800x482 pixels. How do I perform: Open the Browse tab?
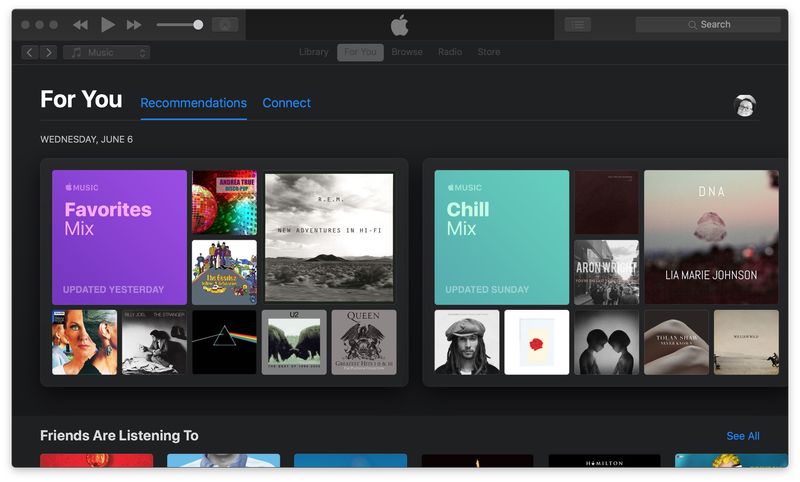click(x=407, y=52)
